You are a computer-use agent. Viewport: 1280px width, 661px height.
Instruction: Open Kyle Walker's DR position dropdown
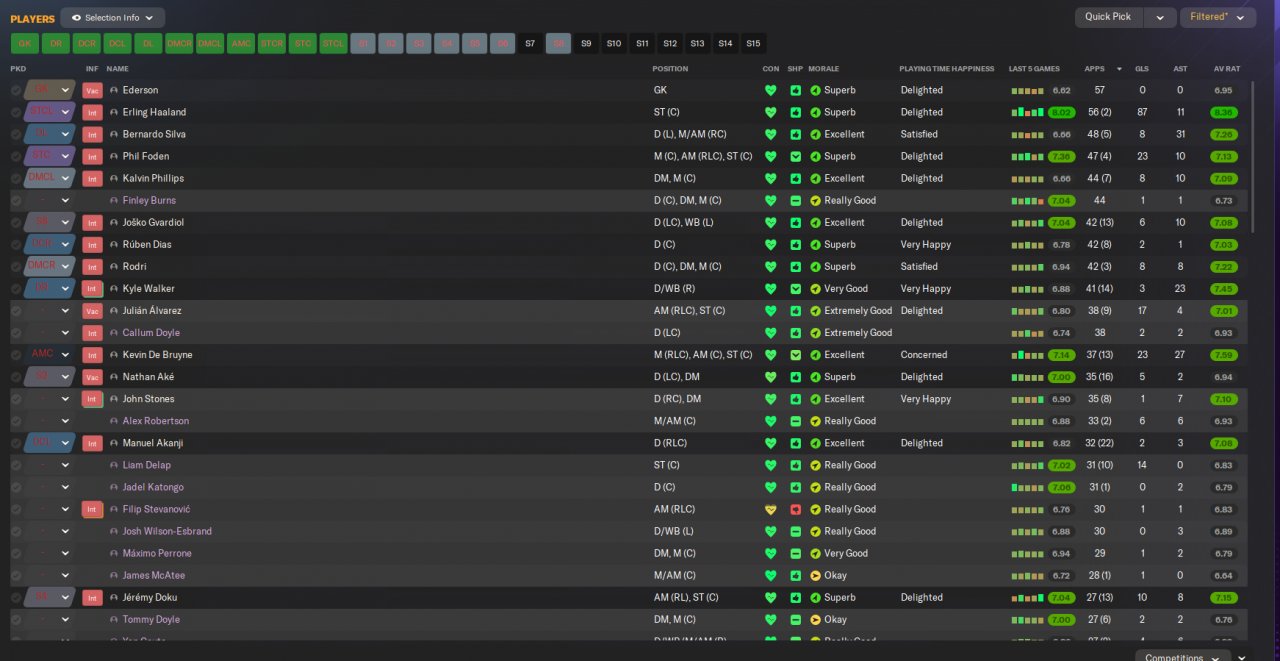(50, 289)
